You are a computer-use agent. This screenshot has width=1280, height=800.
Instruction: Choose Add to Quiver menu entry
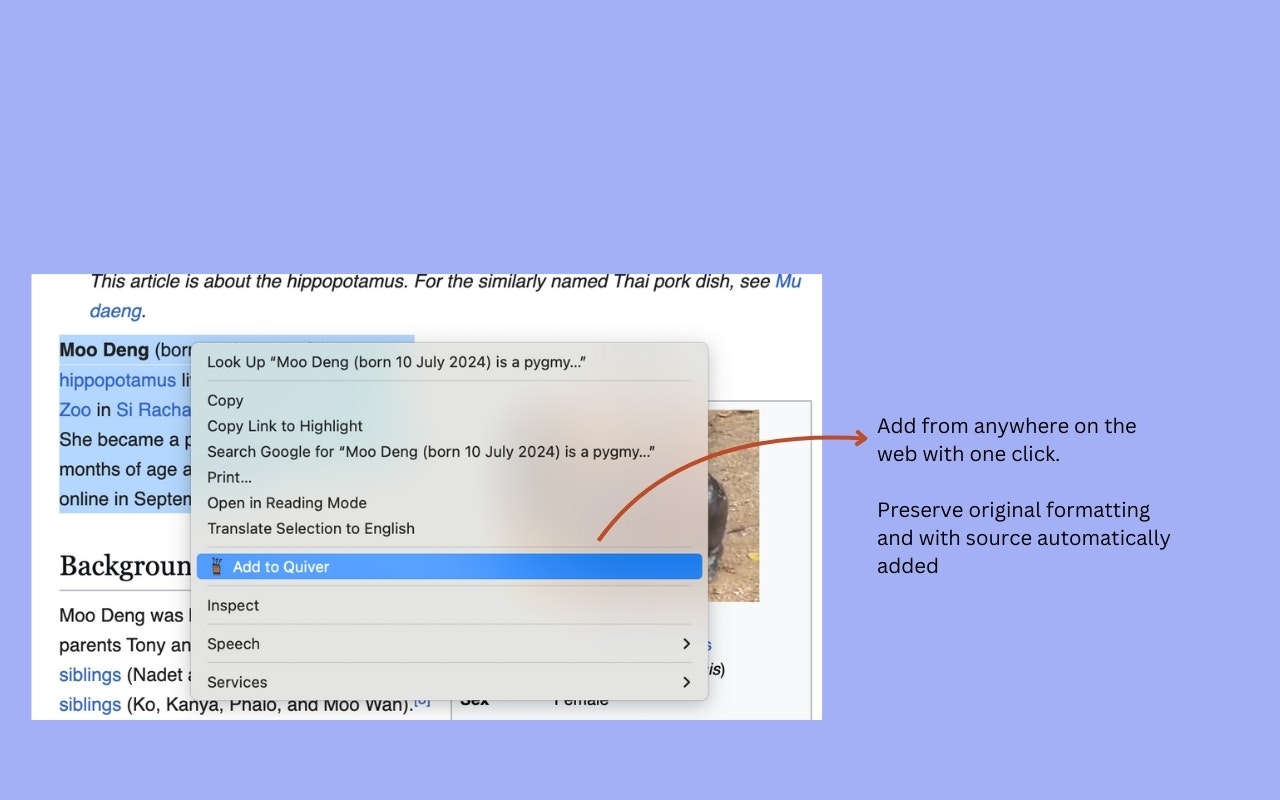click(449, 567)
